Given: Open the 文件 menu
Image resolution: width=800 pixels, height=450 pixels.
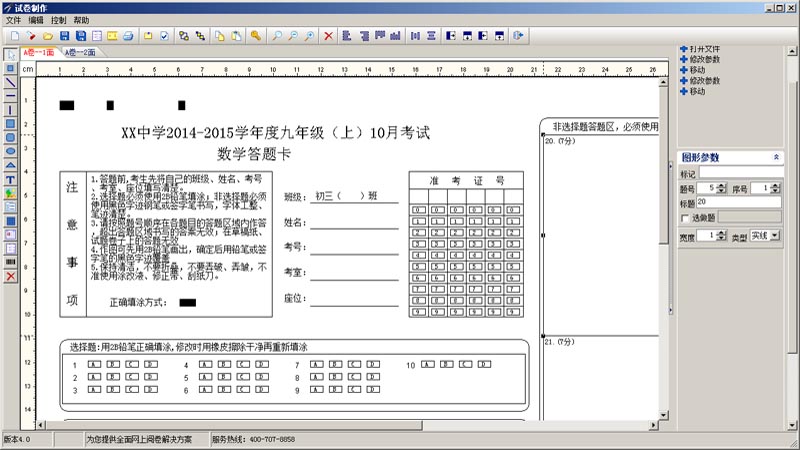Looking at the screenshot, I should pyautogui.click(x=13, y=20).
